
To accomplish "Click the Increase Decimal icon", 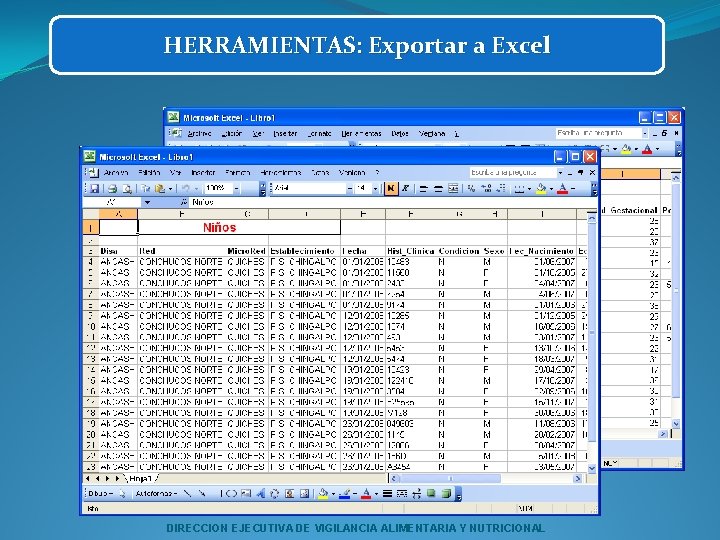I will (x=486, y=188).
